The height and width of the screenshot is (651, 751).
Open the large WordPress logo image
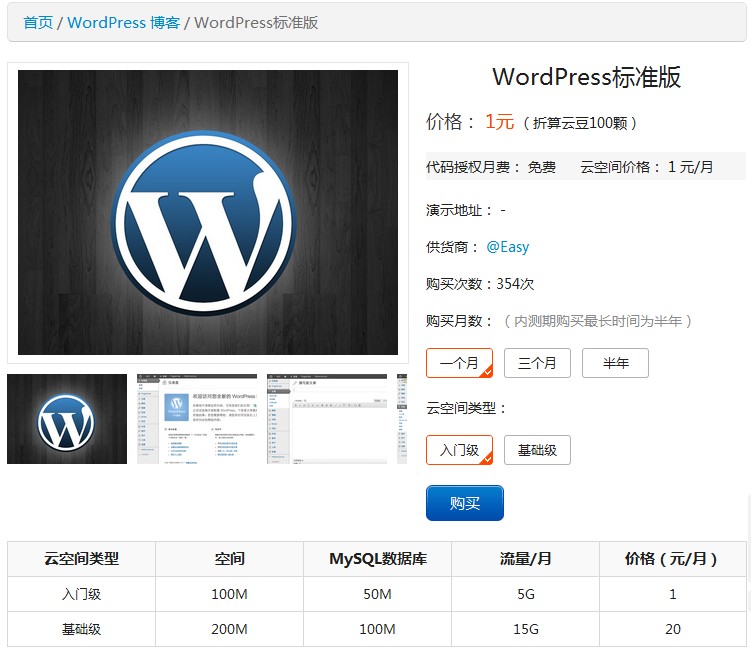[208, 213]
